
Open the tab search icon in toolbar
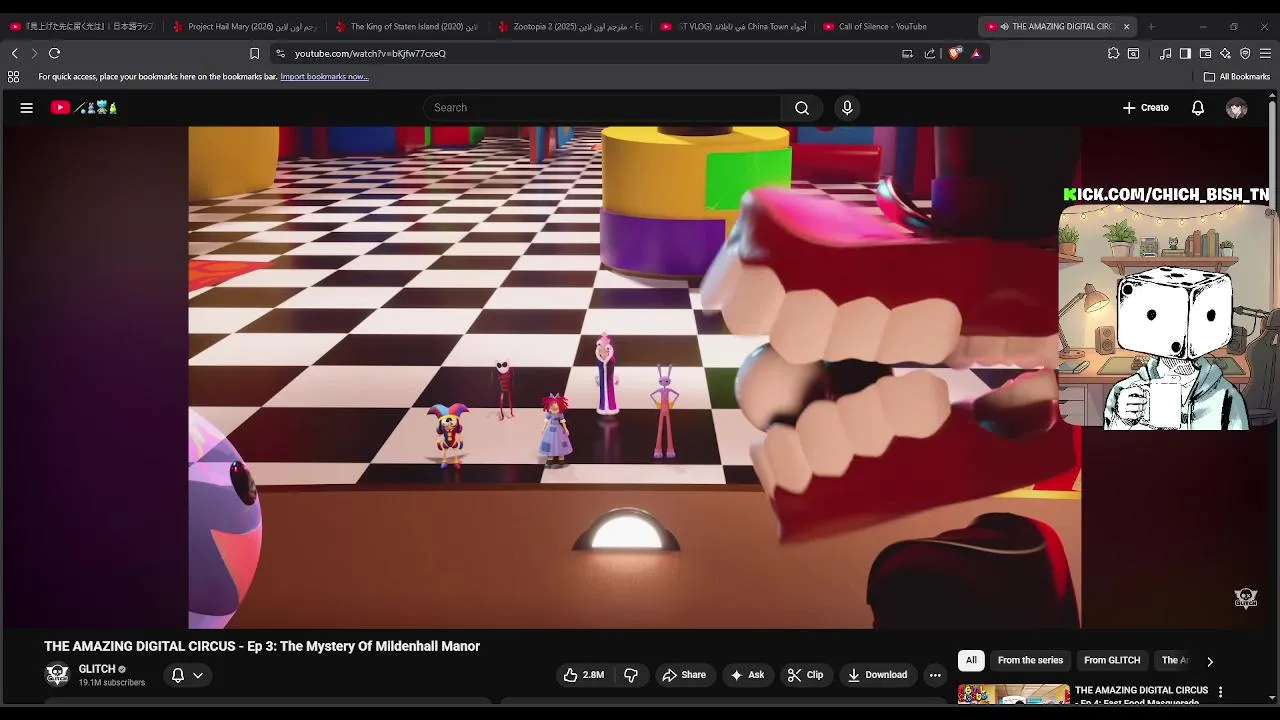1133,54
